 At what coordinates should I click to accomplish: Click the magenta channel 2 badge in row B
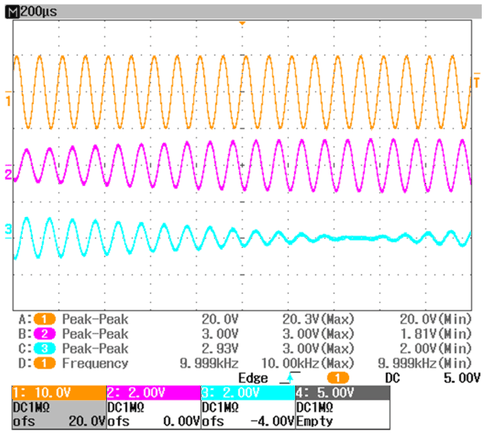pyautogui.click(x=44, y=334)
